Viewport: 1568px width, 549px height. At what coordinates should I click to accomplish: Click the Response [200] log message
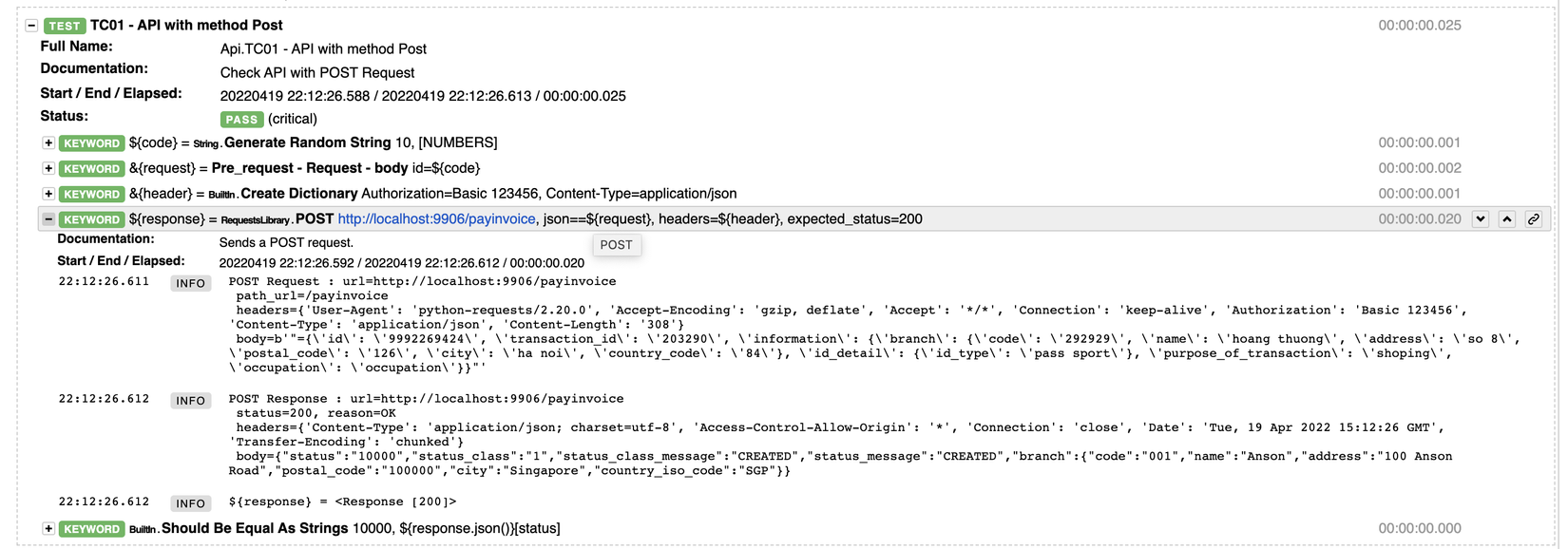(342, 502)
